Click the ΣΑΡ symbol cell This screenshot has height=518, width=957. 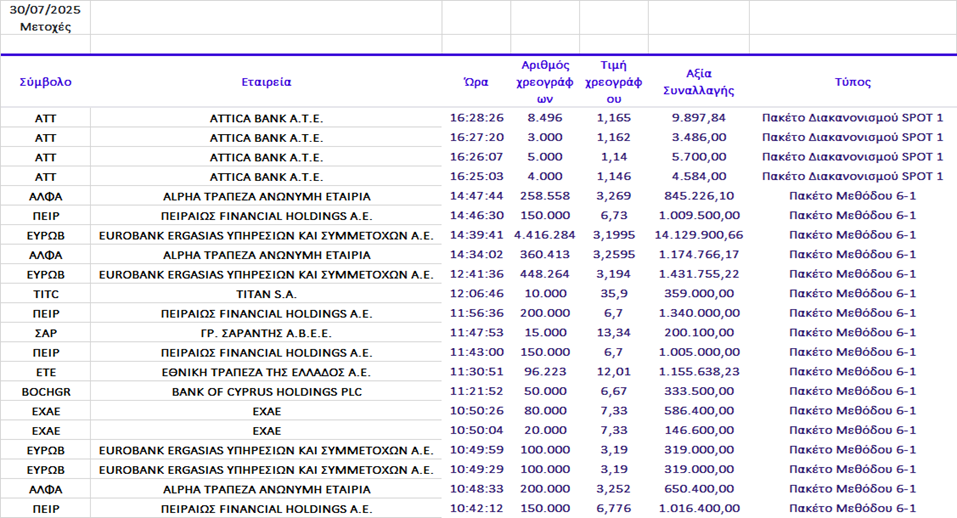tap(45, 333)
